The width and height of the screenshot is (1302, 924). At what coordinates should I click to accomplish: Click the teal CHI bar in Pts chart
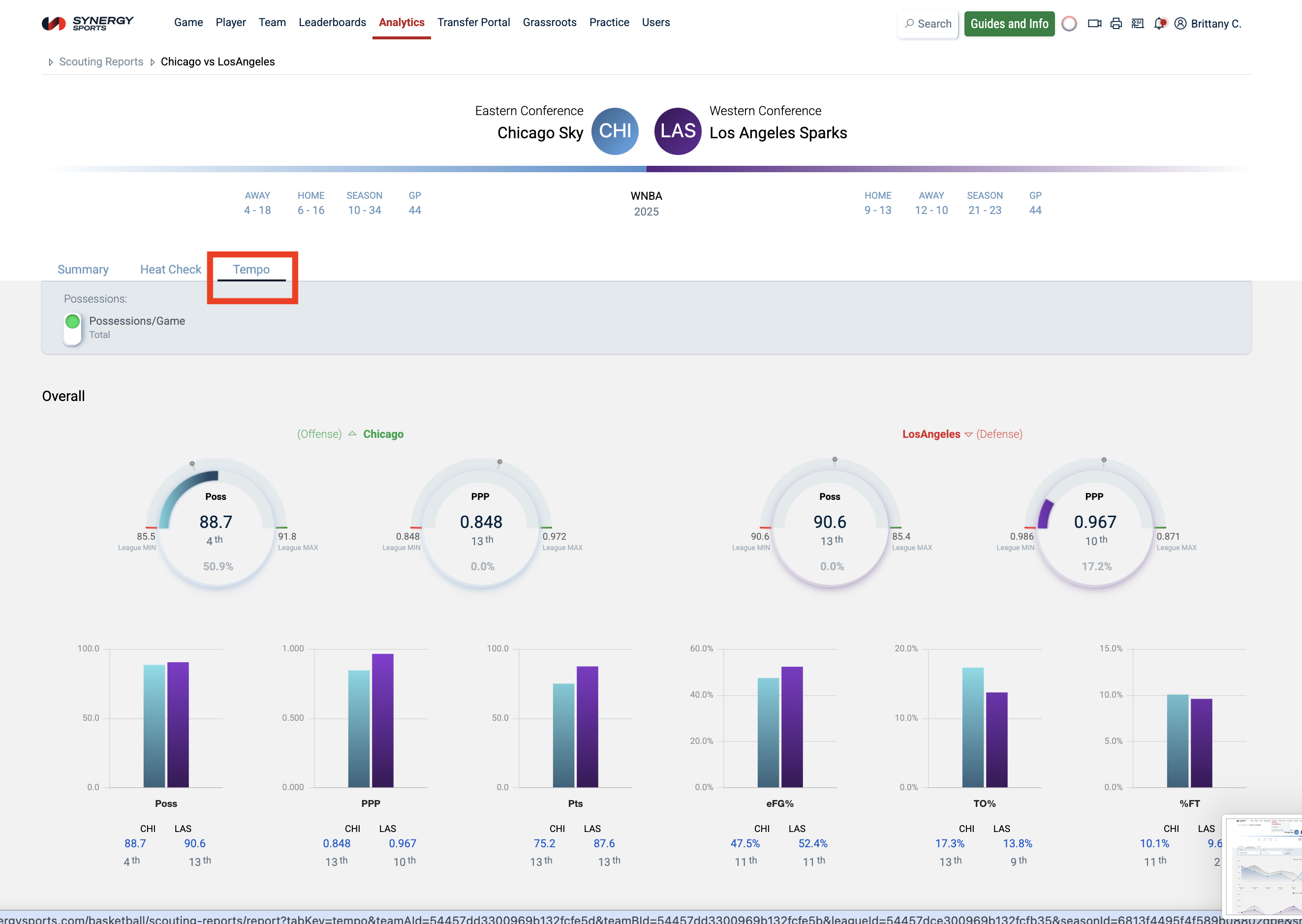pyautogui.click(x=564, y=736)
